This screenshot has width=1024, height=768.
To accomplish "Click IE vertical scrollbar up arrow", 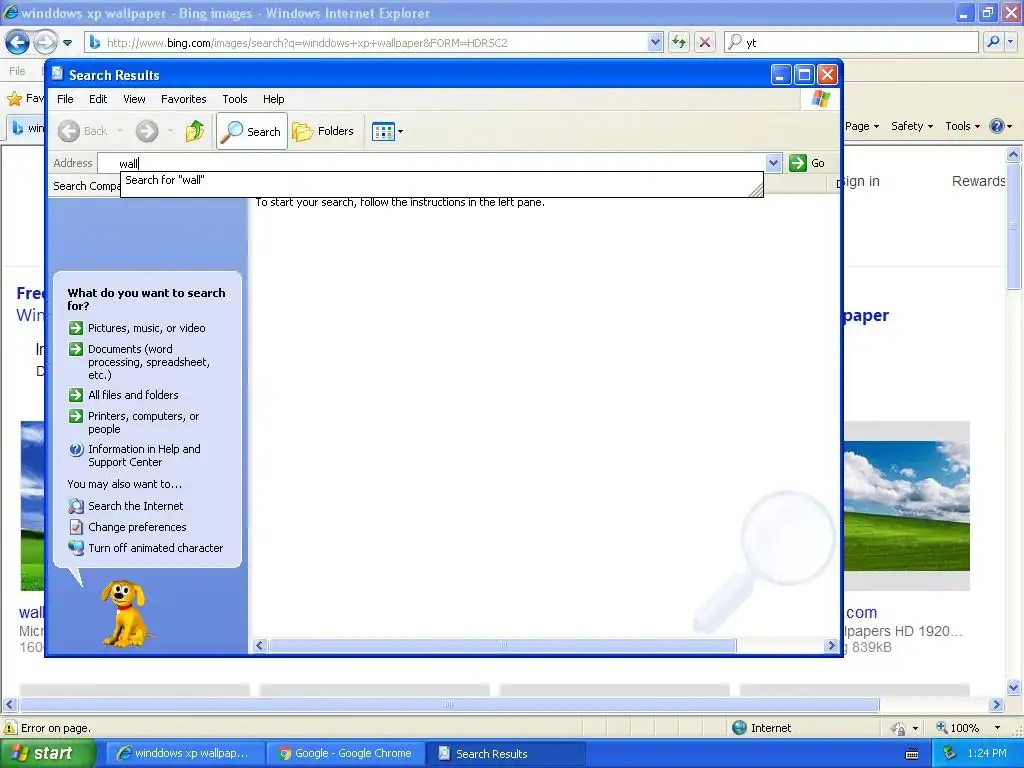I will click(x=1014, y=155).
